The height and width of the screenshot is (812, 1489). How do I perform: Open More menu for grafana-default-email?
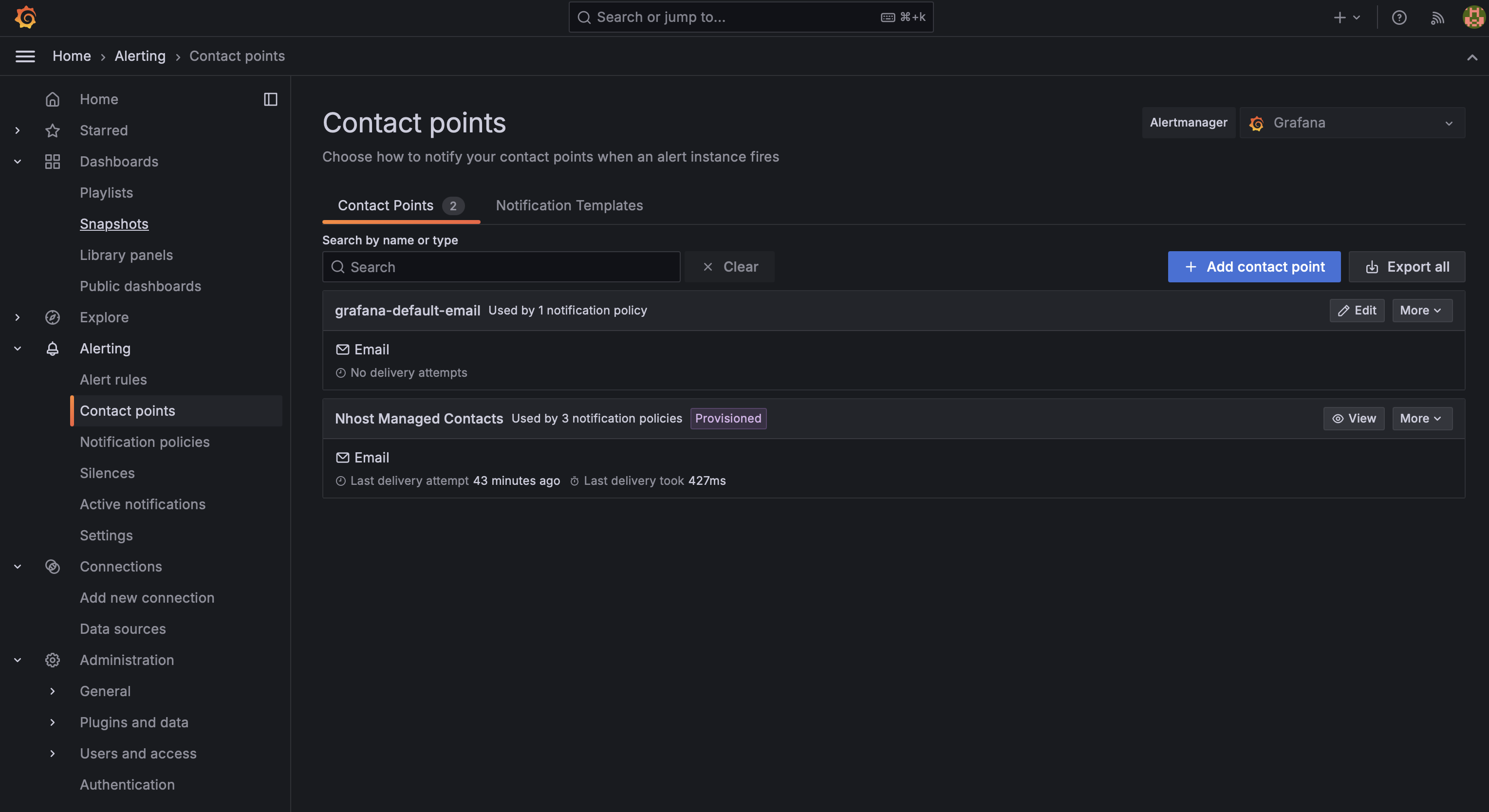(x=1421, y=311)
